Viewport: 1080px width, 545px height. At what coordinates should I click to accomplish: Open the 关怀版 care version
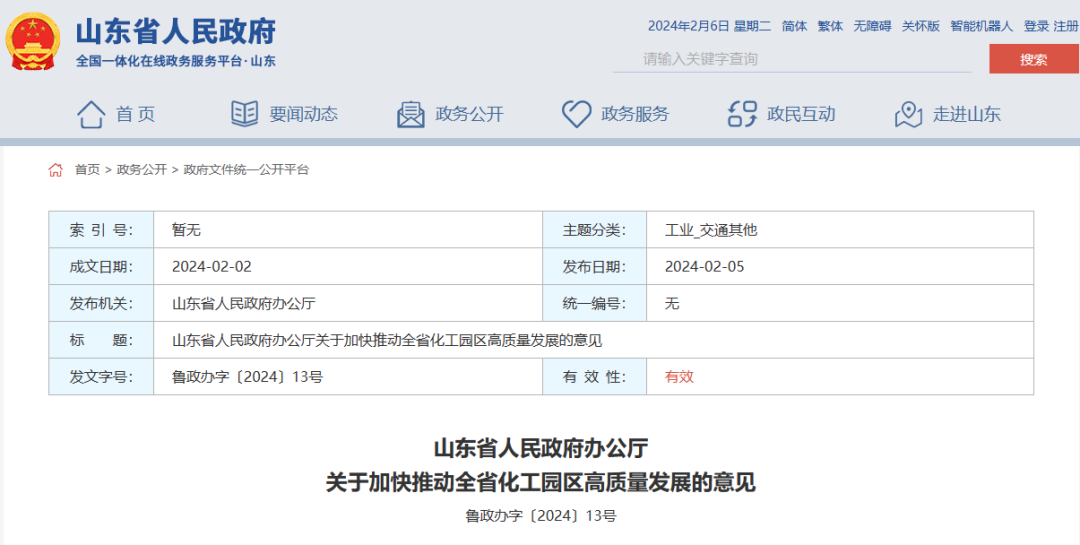(x=921, y=26)
